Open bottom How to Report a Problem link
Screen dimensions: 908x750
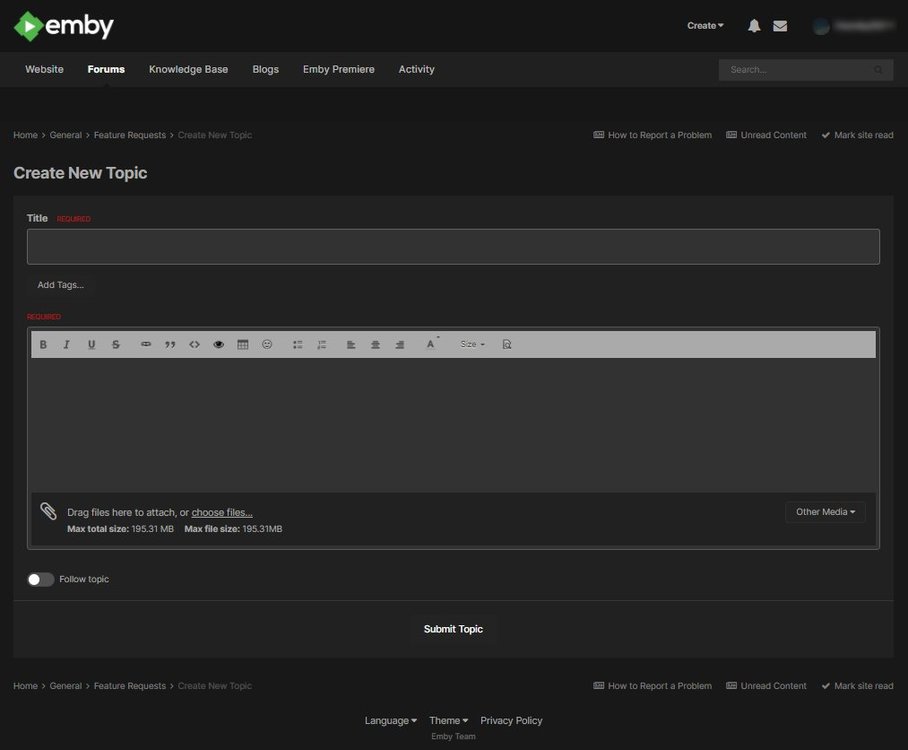click(653, 686)
